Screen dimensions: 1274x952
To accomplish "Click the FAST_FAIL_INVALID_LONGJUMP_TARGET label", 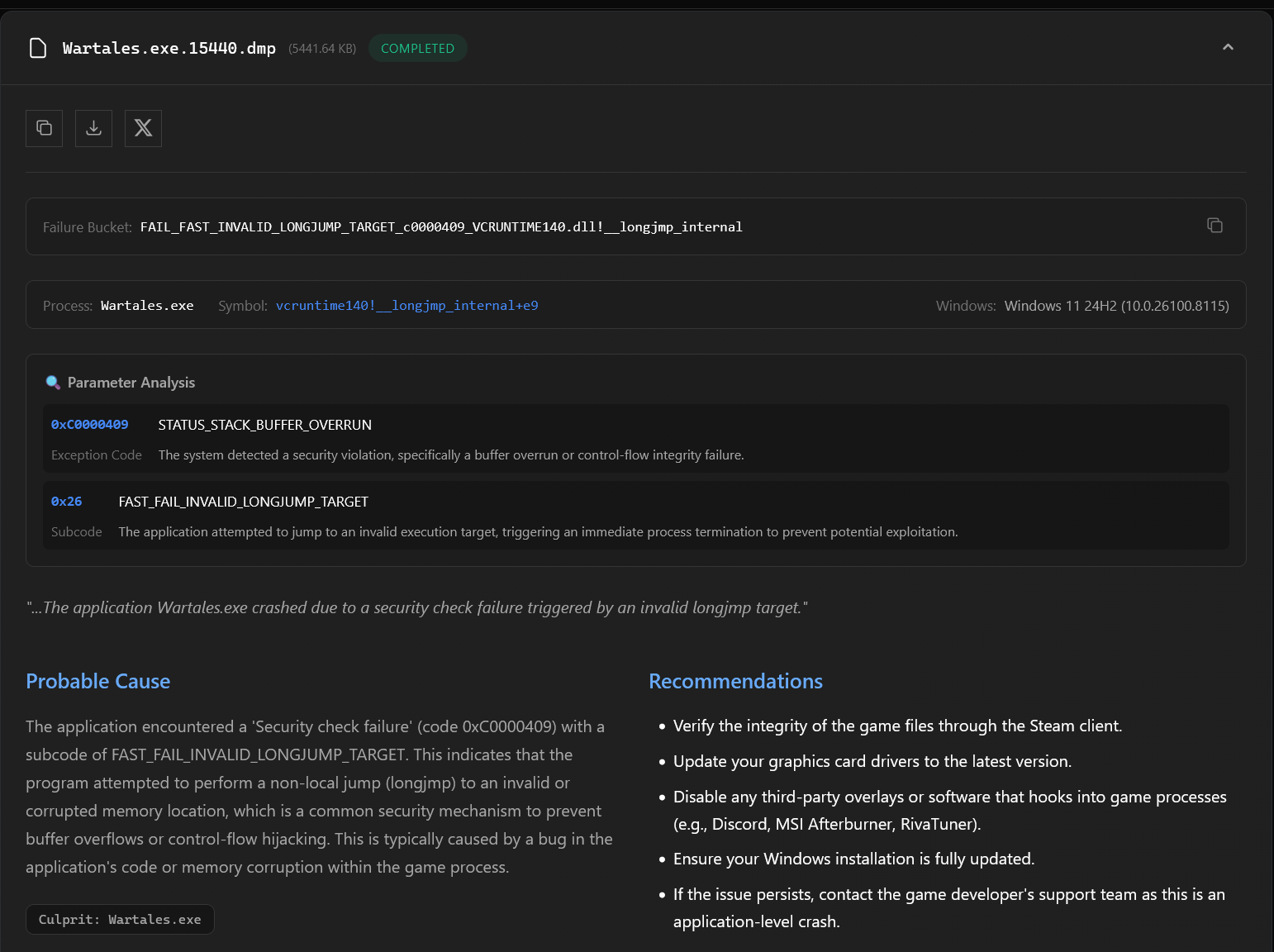I will 244,502.
